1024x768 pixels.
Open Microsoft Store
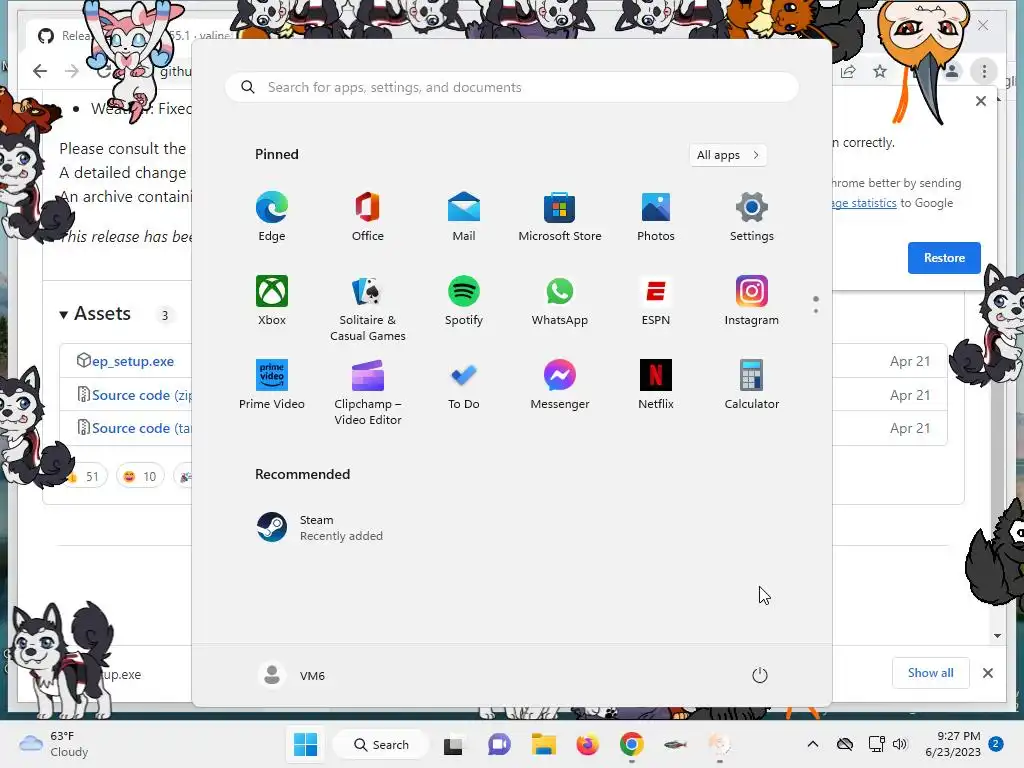[560, 217]
